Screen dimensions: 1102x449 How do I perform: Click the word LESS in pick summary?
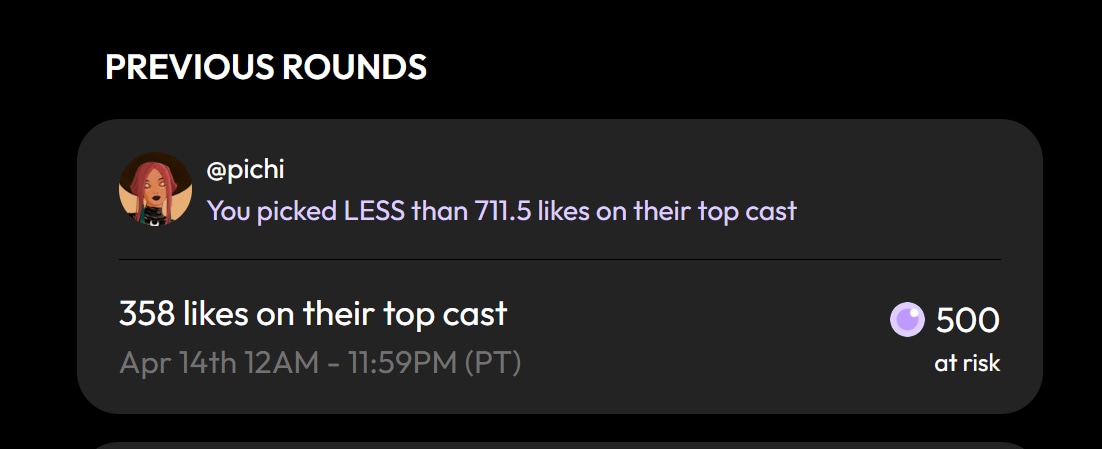coord(374,211)
